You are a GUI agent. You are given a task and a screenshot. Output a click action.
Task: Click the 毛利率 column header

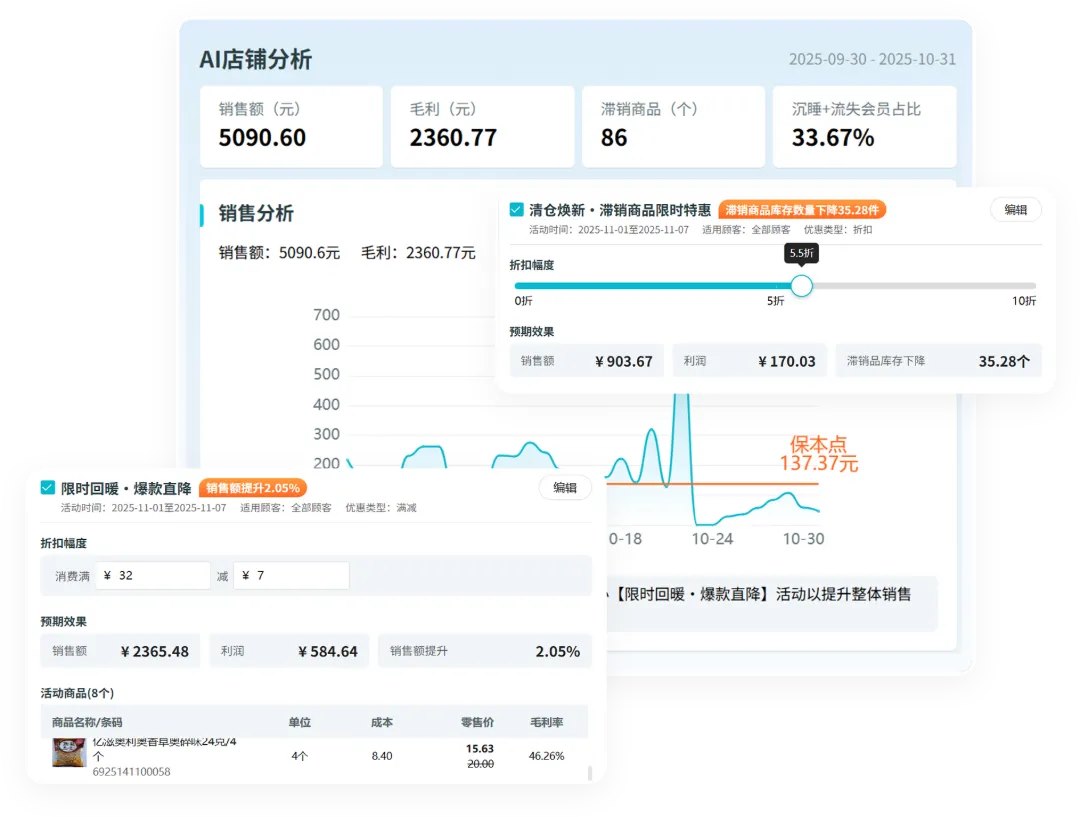click(546, 722)
